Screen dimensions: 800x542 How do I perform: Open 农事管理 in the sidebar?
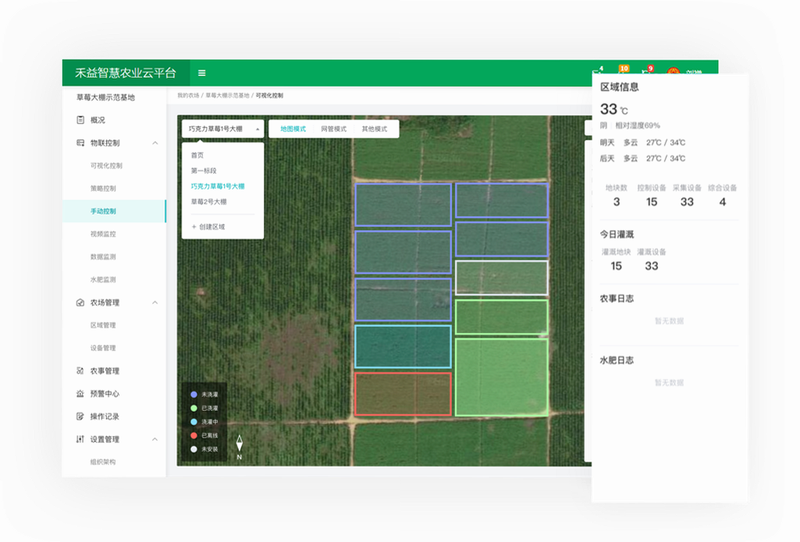tap(105, 371)
